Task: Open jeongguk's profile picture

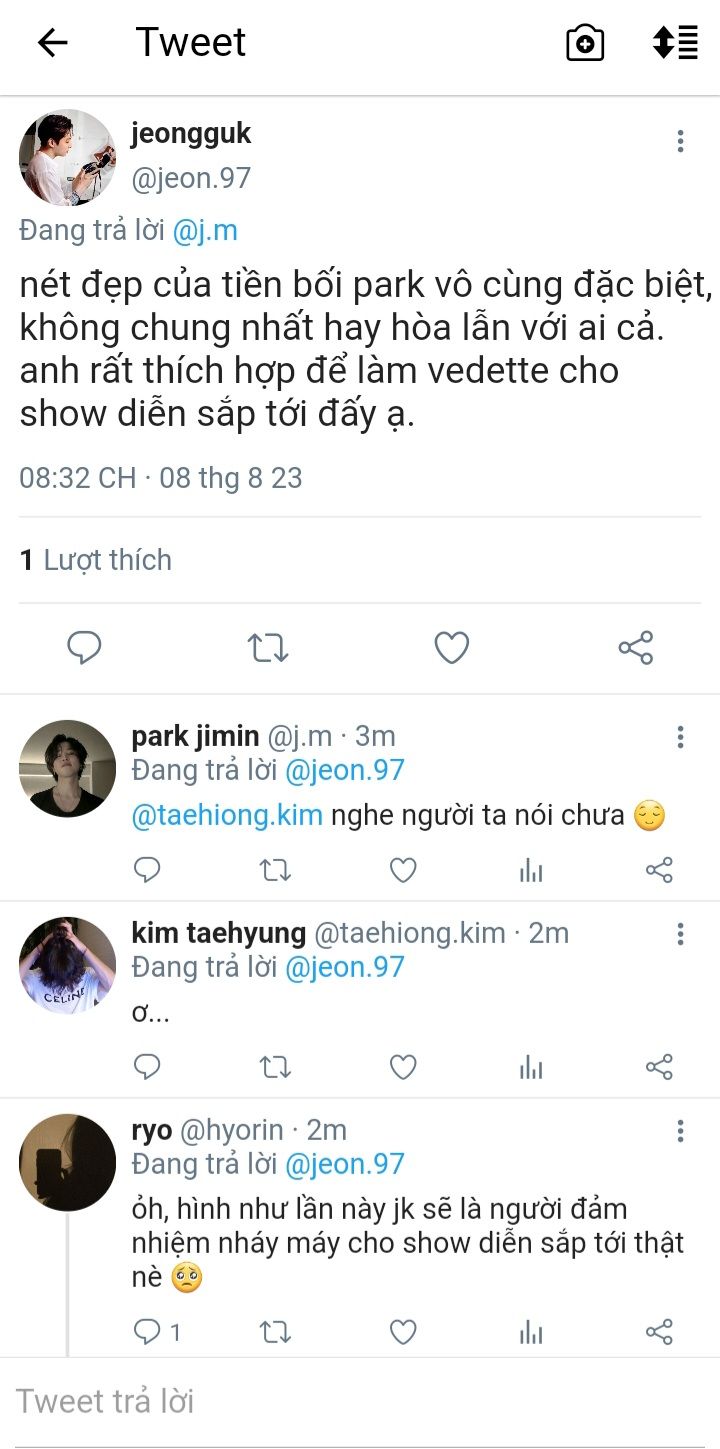Action: pyautogui.click(x=67, y=158)
